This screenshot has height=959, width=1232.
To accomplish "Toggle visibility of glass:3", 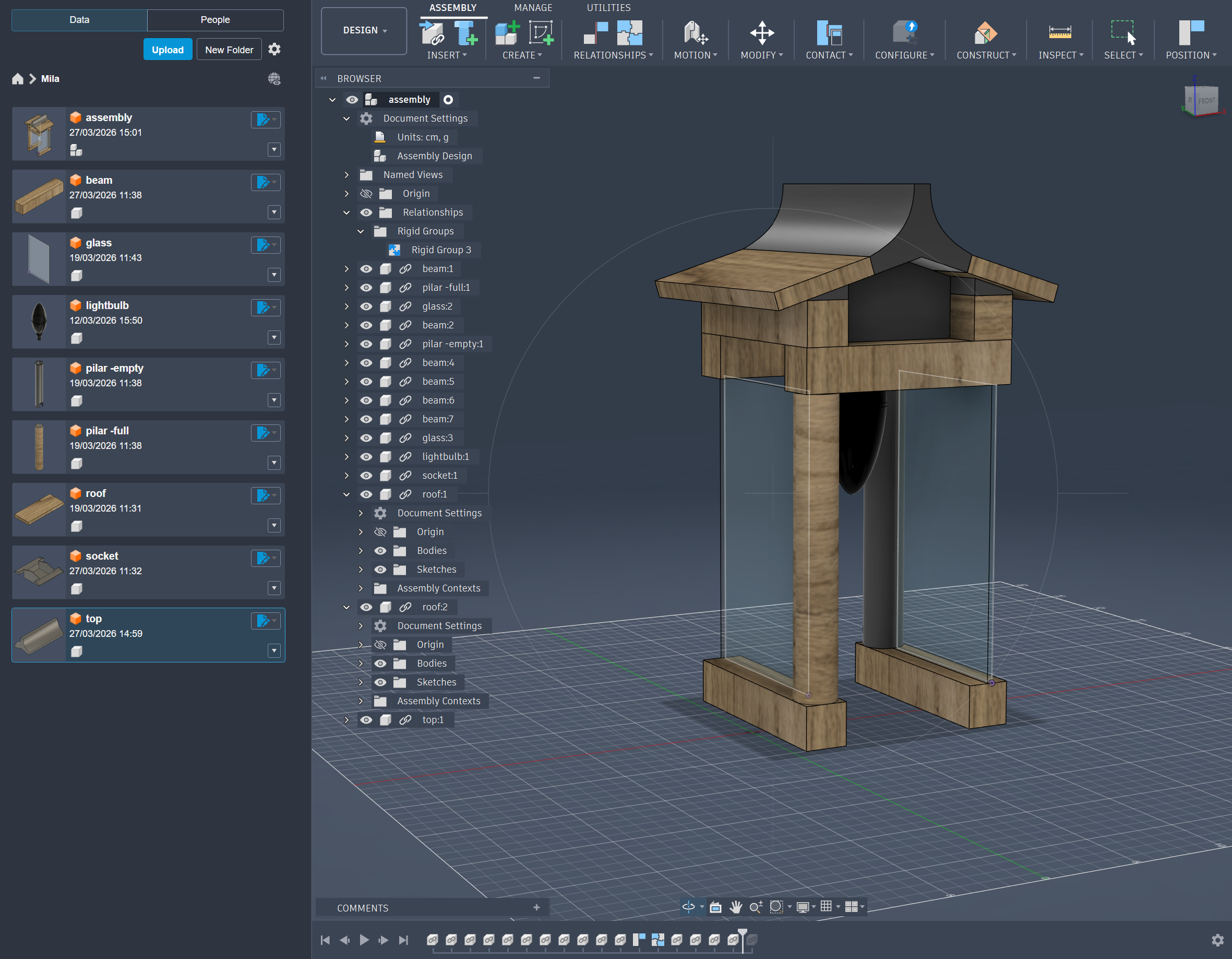I will pyautogui.click(x=366, y=438).
